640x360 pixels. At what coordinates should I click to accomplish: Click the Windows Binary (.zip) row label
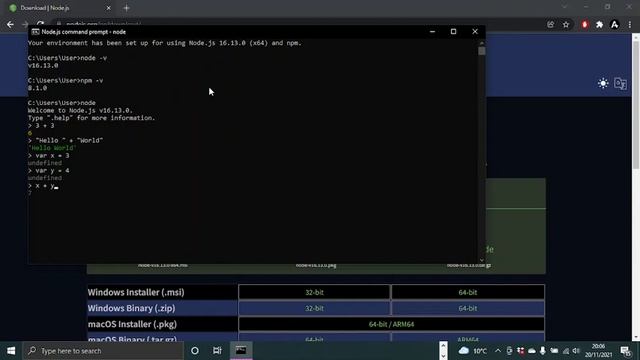tap(131, 308)
